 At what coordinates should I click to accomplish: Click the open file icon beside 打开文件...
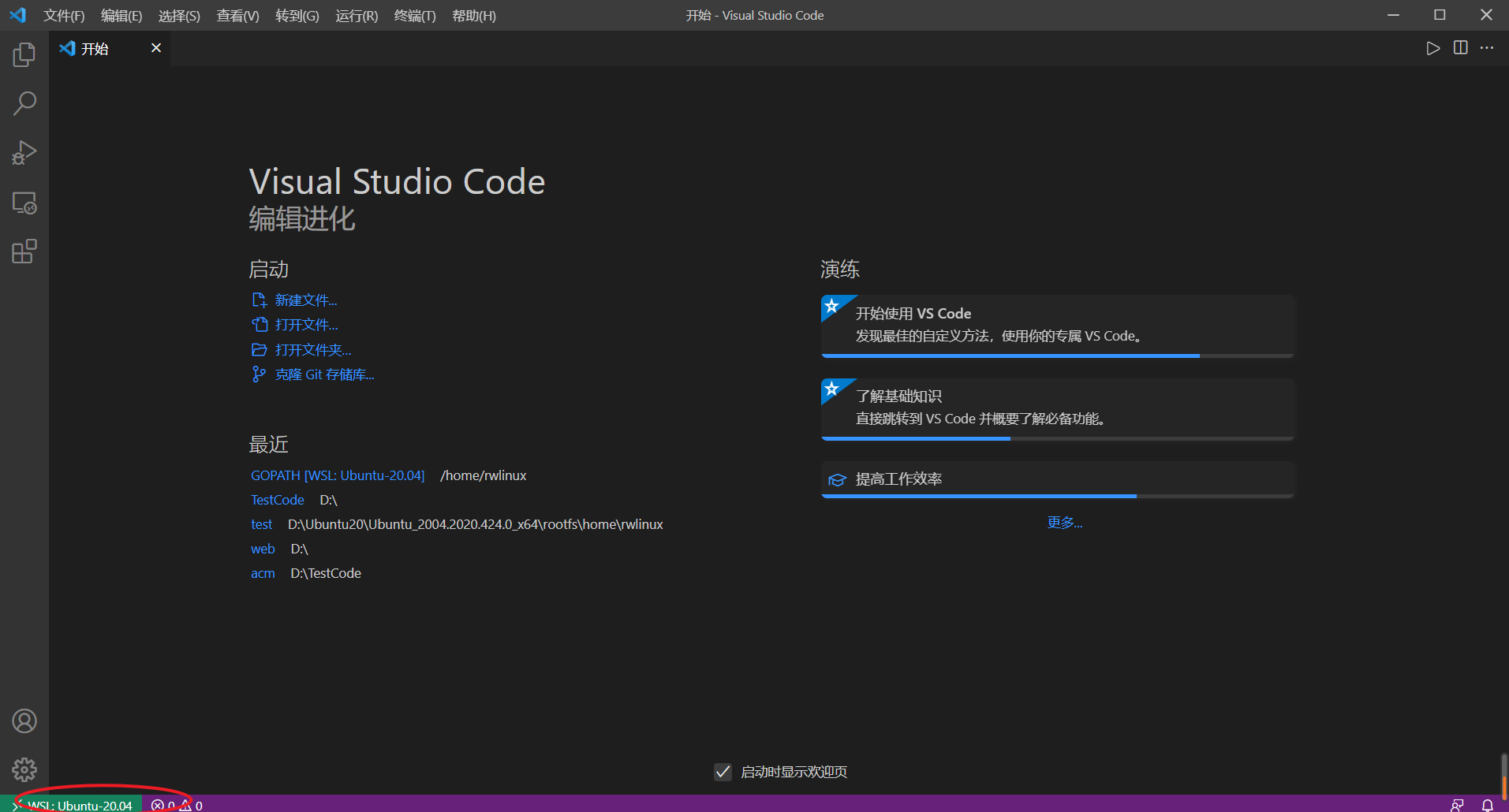click(x=260, y=325)
